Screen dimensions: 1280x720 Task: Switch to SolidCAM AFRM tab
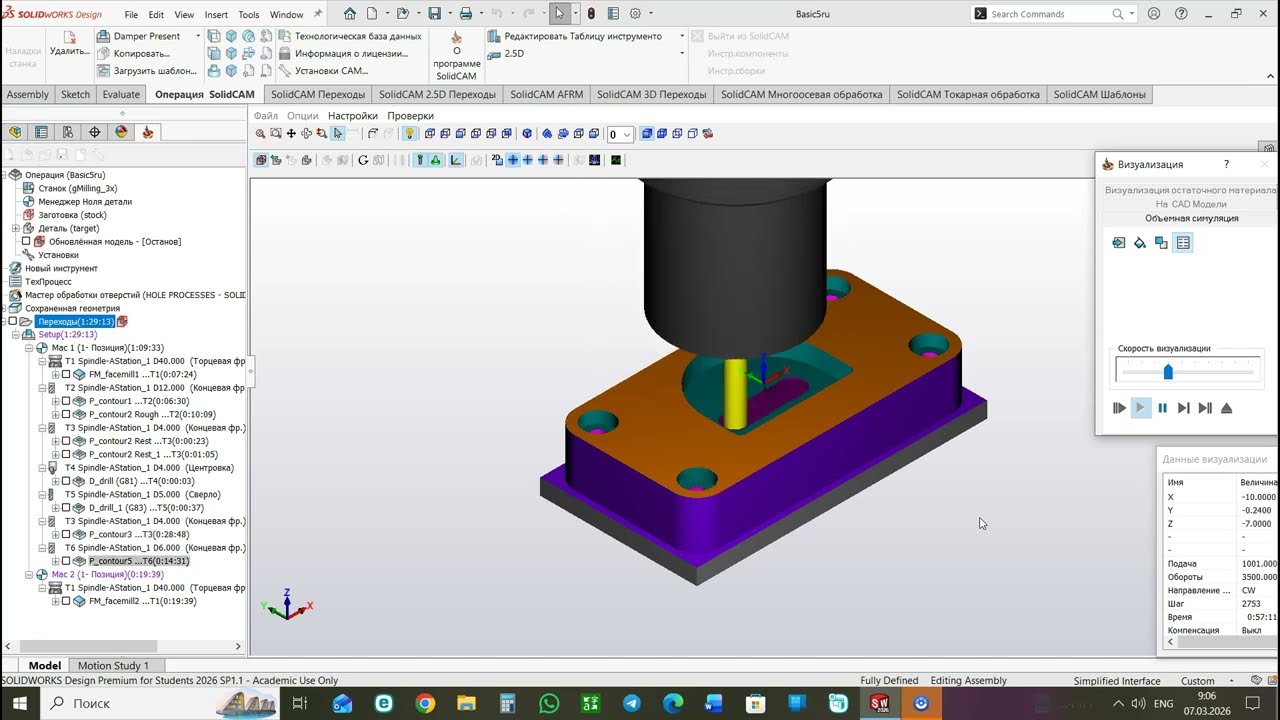(x=546, y=94)
